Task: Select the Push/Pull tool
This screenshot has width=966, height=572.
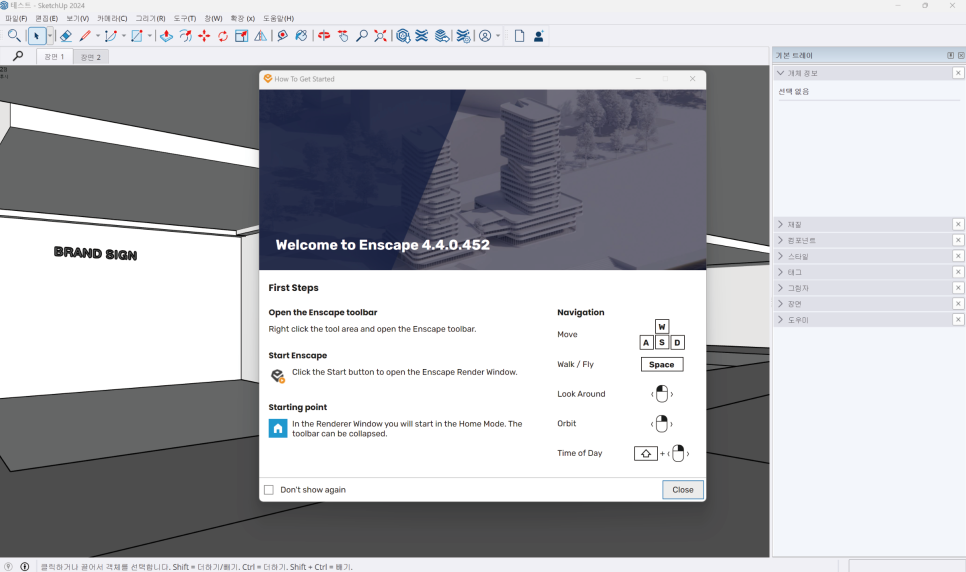Action: (x=166, y=36)
